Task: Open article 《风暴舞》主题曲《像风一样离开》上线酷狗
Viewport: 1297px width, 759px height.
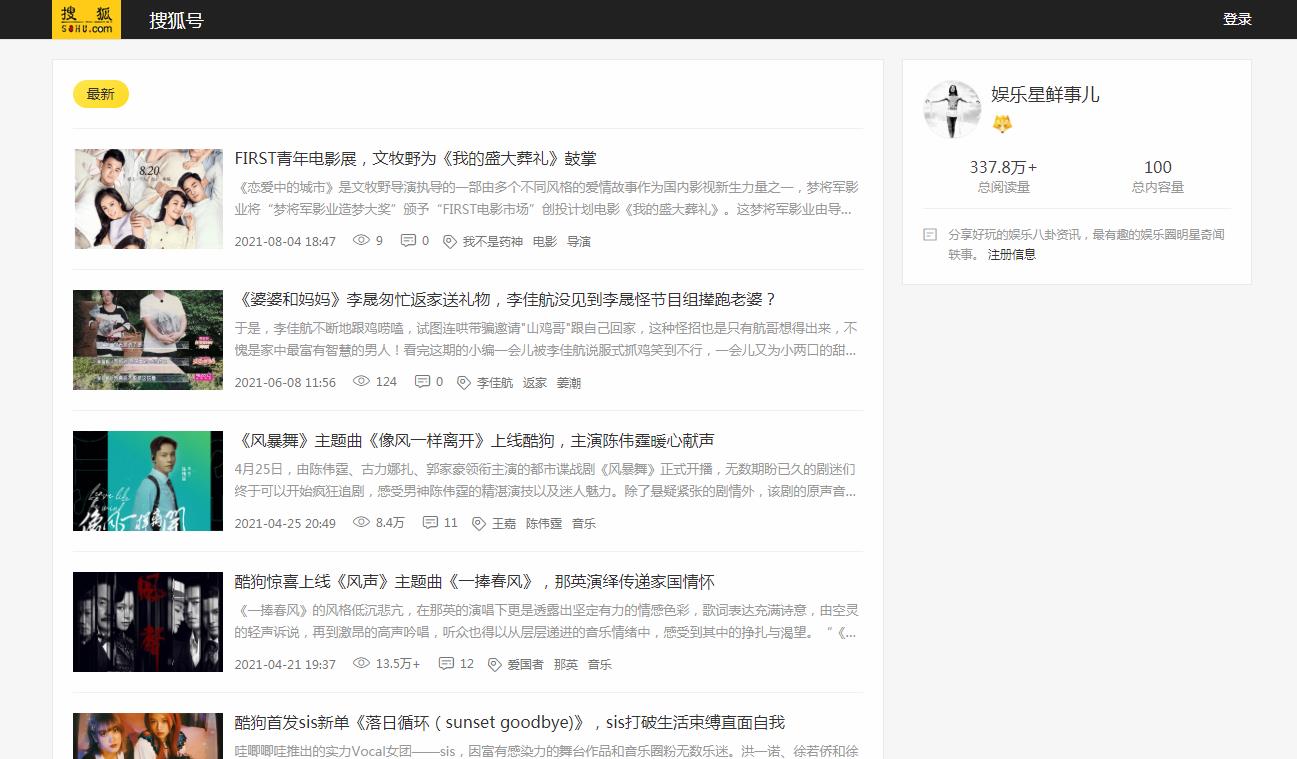Action: click(x=475, y=440)
